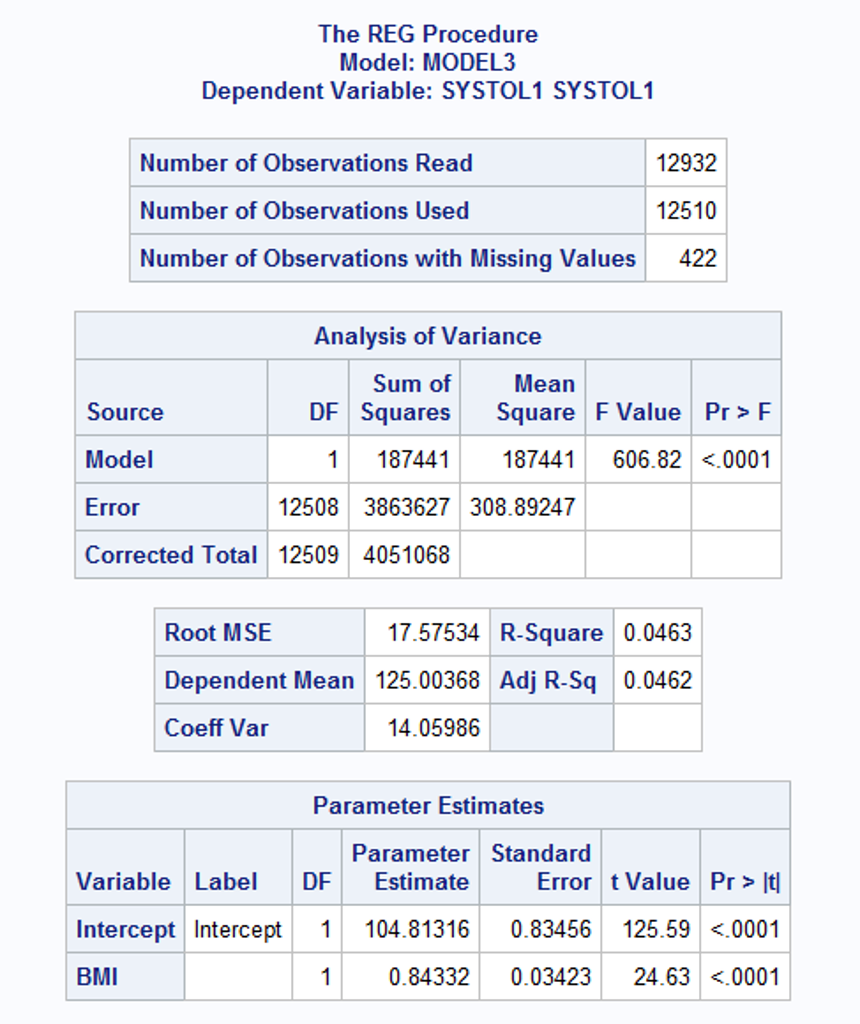Select the Dependent Variable SYSTOL1 heading line
The image size is (860, 1024).
[x=428, y=91]
